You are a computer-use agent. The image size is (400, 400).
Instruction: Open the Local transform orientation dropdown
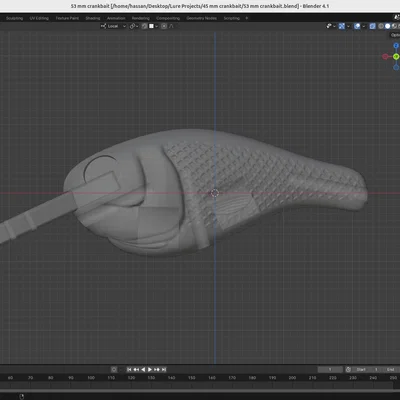tap(113, 26)
